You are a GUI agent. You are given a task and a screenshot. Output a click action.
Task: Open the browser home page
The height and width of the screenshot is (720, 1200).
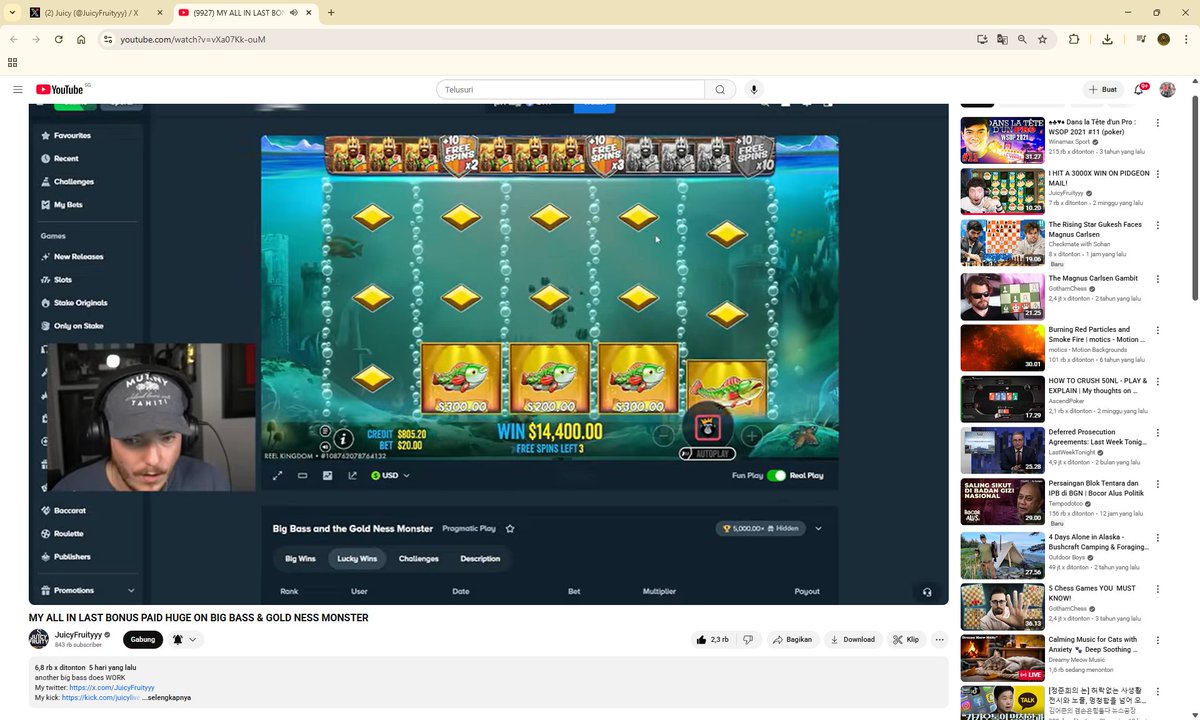(81, 39)
